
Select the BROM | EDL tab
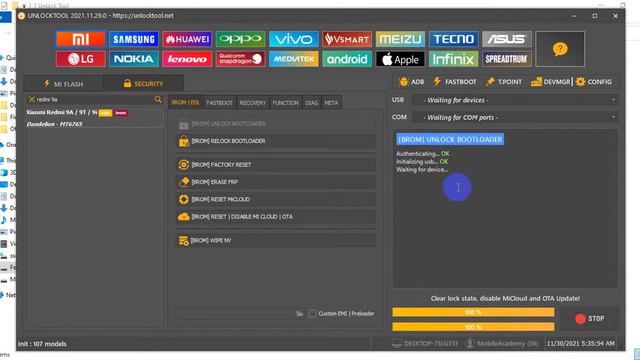(185, 102)
